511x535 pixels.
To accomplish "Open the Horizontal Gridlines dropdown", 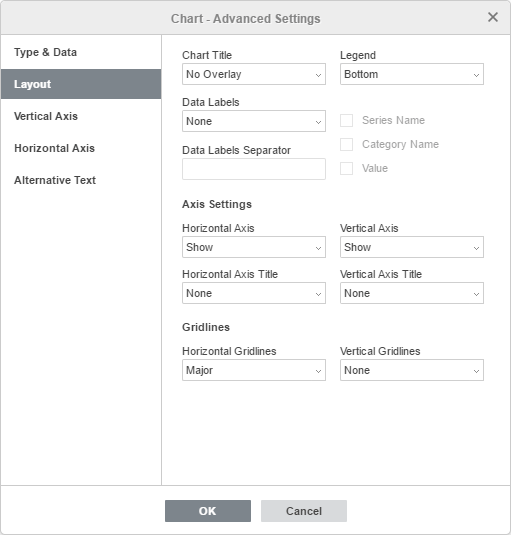I will point(254,370).
